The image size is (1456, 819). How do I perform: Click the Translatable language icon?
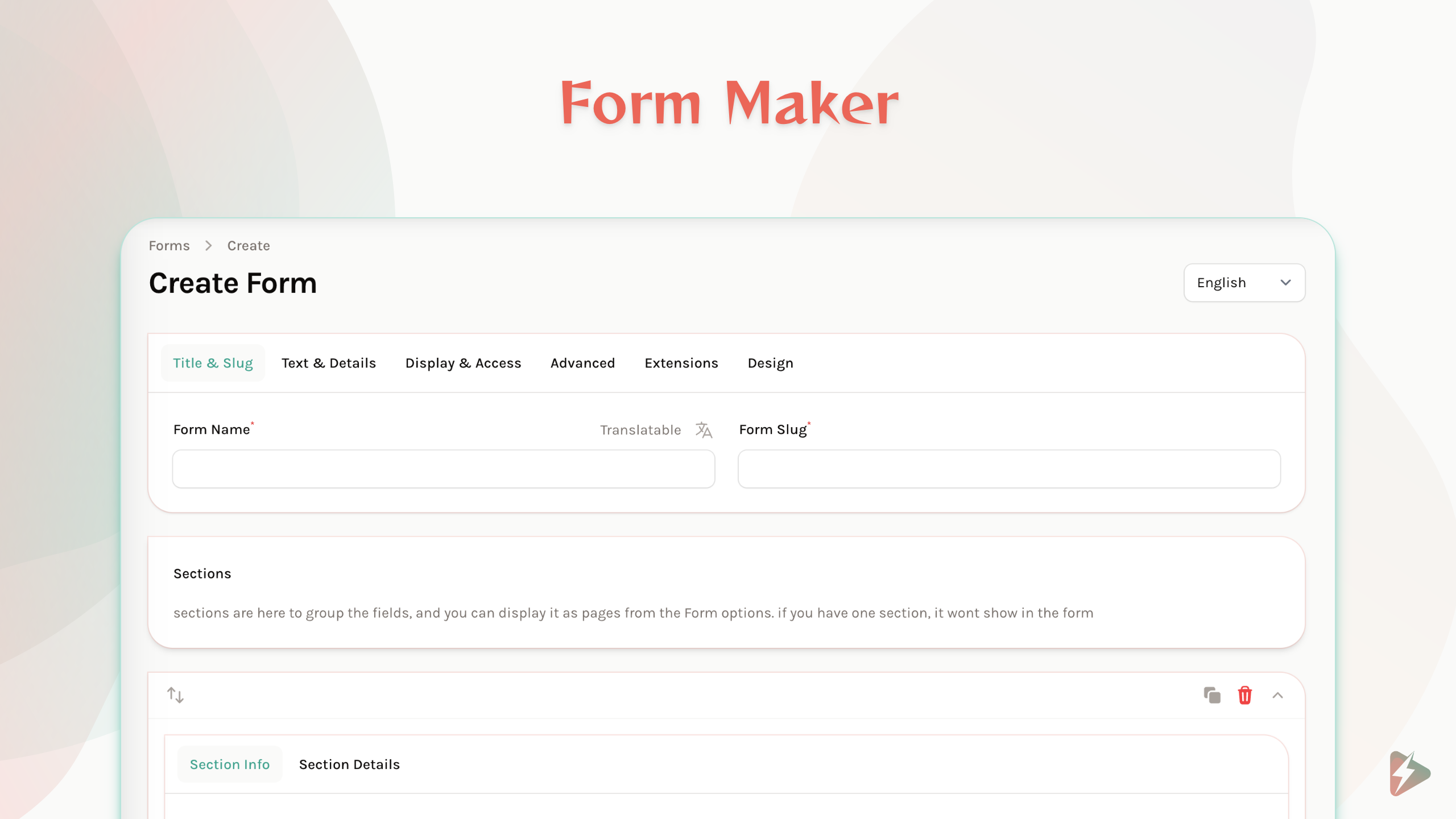(703, 429)
